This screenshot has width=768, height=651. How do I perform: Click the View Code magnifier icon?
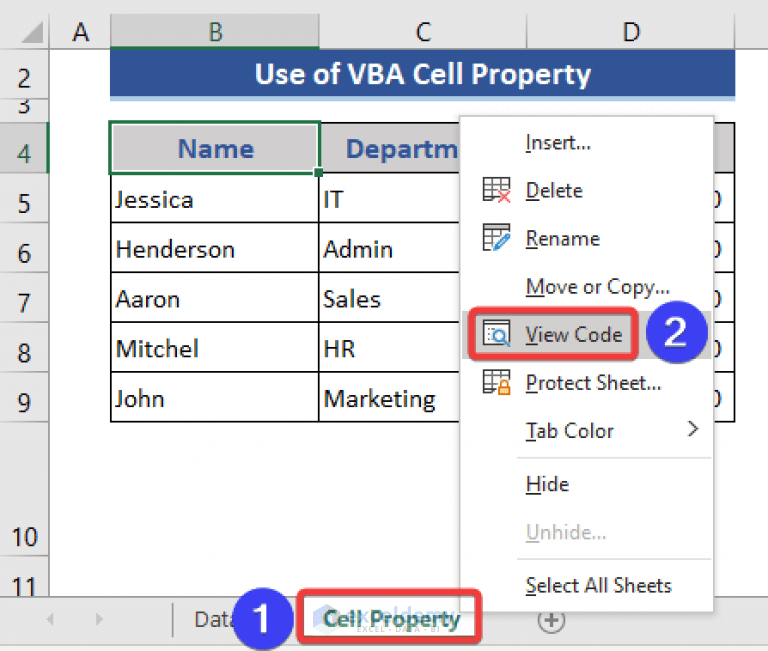496,334
